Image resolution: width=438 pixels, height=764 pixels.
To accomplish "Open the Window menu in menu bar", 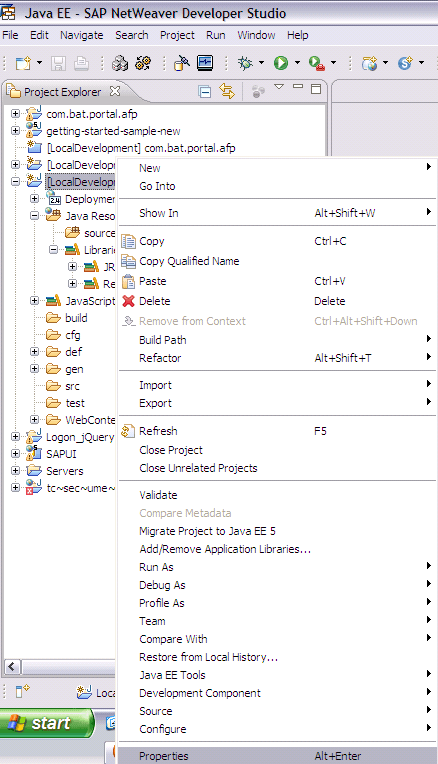I will click(256, 35).
